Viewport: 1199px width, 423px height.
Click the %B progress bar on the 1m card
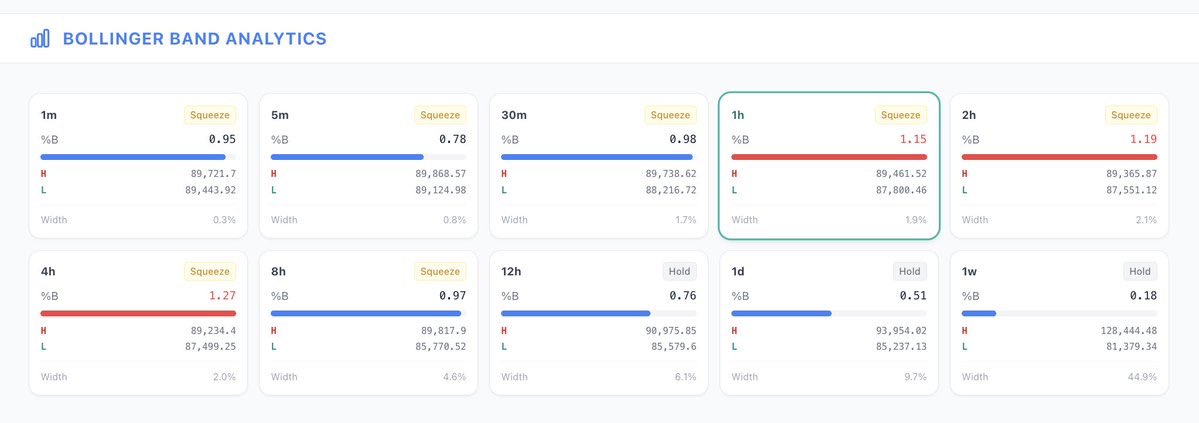pyautogui.click(x=138, y=157)
